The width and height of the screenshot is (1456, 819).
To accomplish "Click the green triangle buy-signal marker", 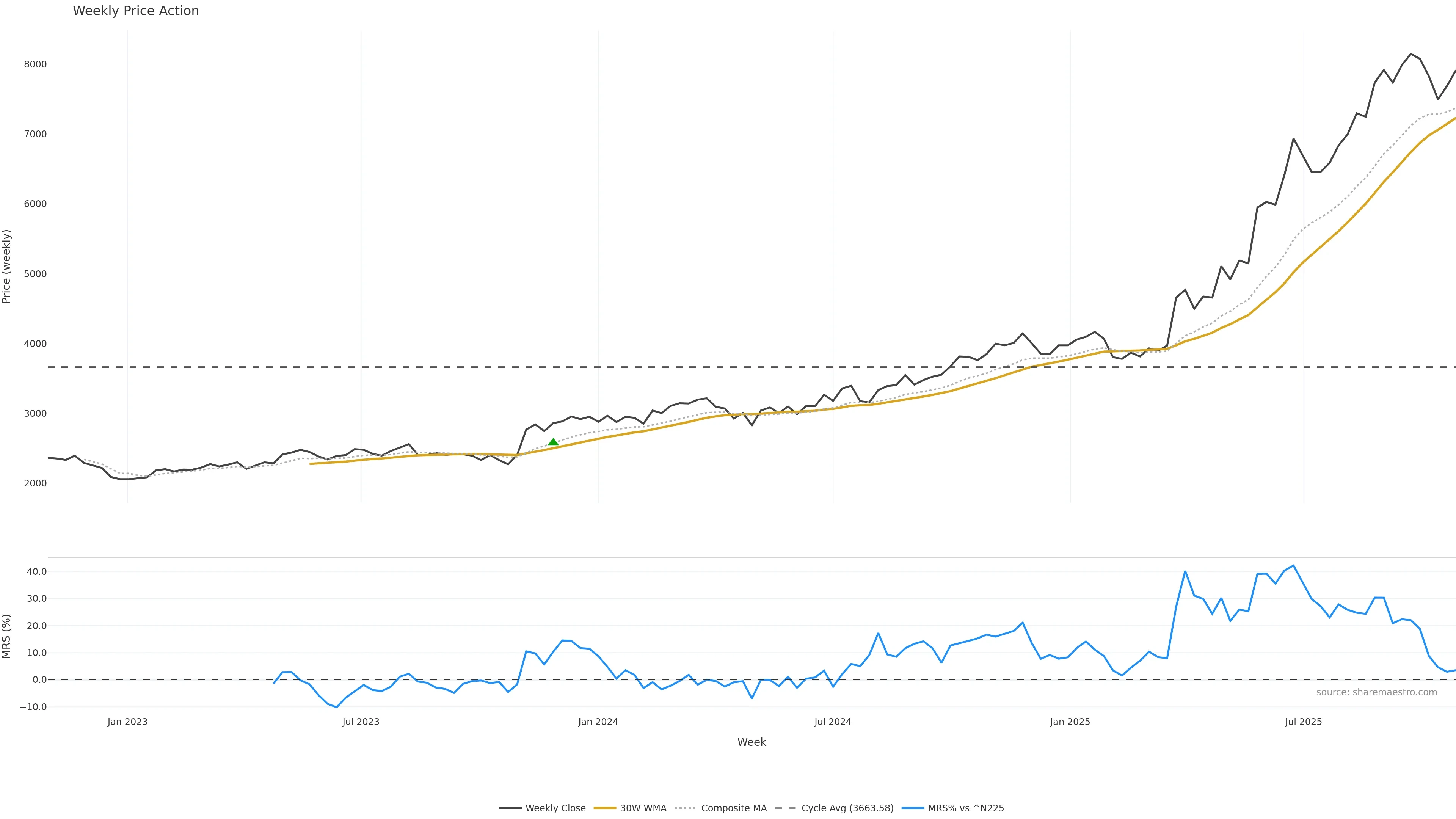I will [x=553, y=442].
